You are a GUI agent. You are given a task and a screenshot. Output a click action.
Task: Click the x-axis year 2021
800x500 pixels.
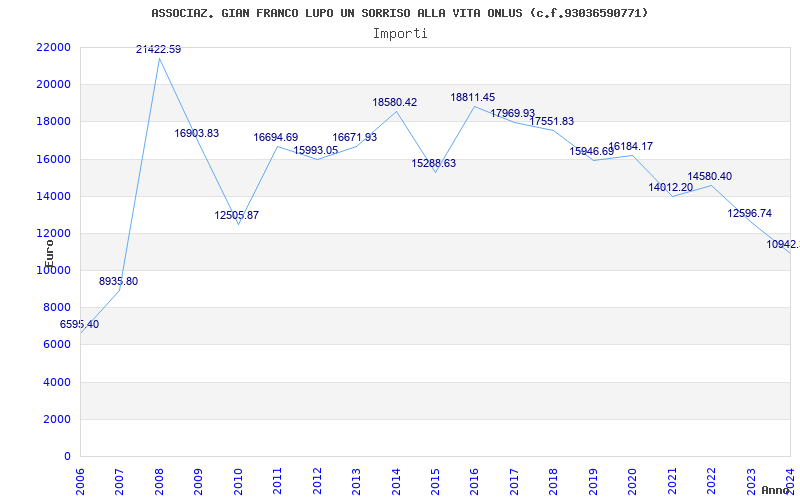coord(672,480)
